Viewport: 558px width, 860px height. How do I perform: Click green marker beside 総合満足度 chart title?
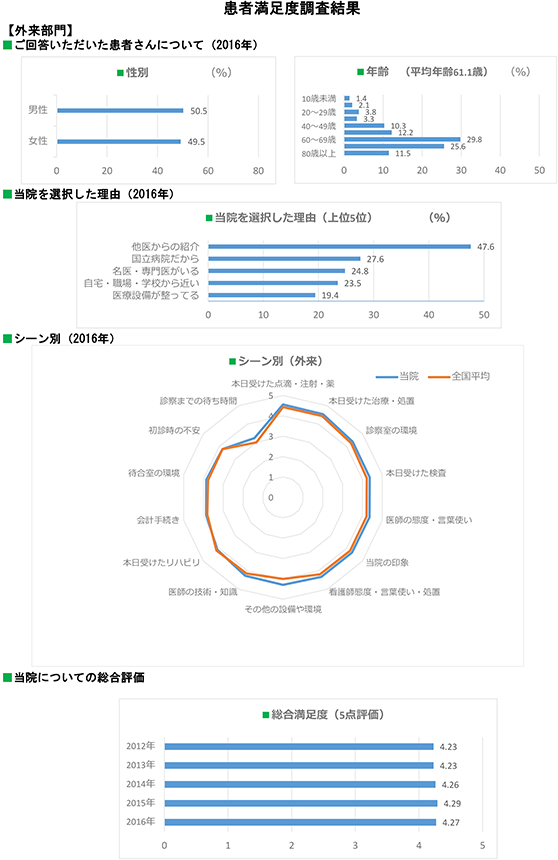click(x=266, y=715)
